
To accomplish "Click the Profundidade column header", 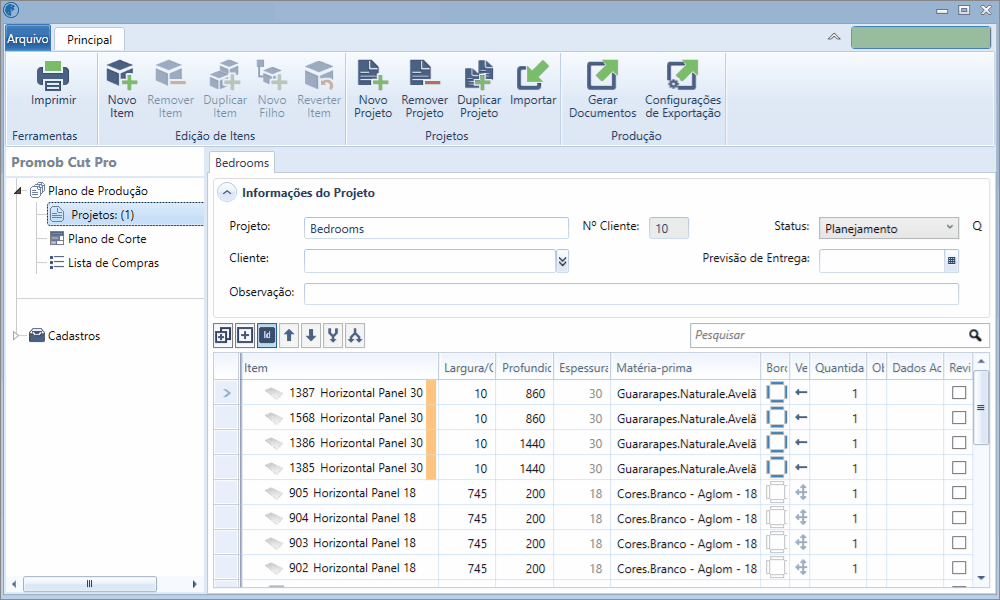I will click(x=525, y=367).
